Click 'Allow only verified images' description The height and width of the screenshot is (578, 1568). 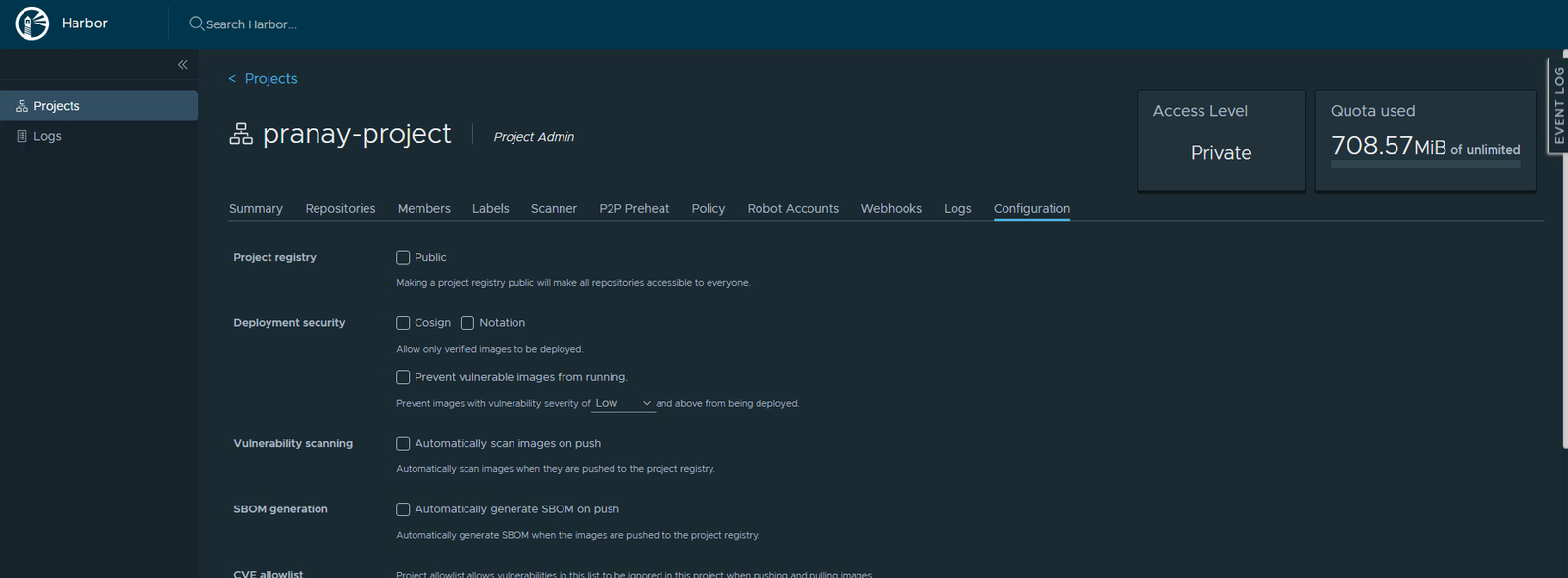(x=489, y=349)
